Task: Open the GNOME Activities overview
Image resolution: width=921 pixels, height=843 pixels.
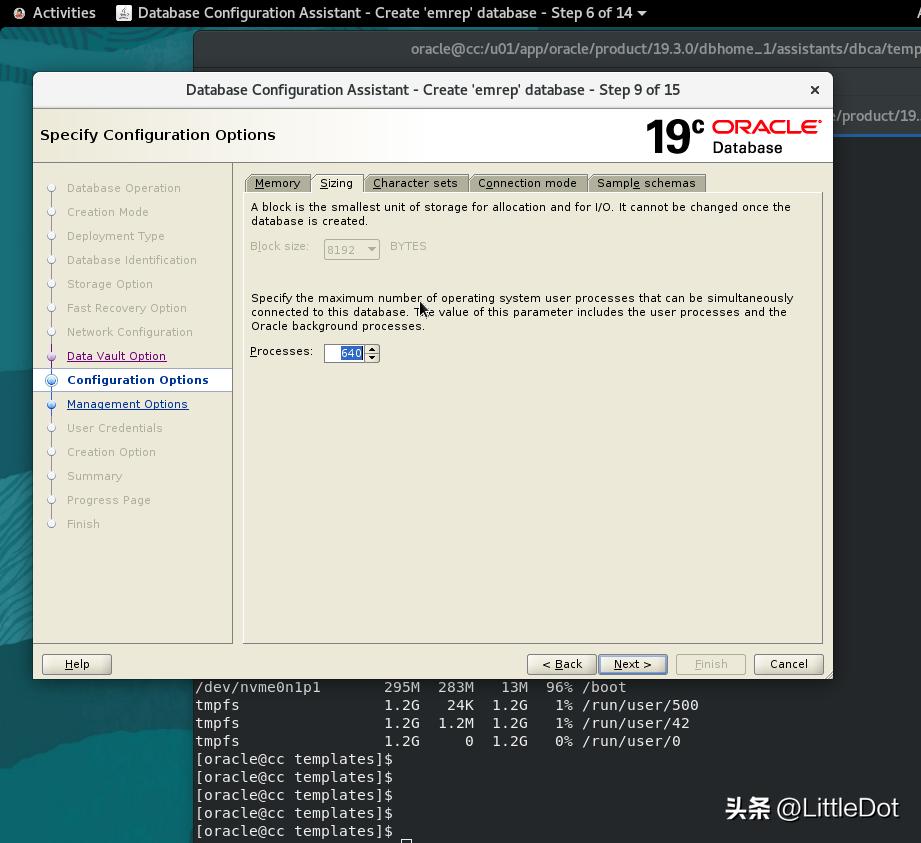Action: (x=64, y=13)
